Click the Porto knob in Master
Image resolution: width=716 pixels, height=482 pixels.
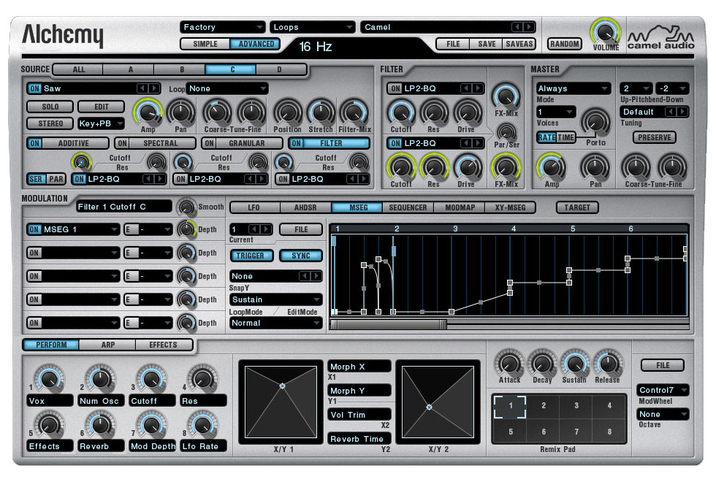pyautogui.click(x=596, y=122)
